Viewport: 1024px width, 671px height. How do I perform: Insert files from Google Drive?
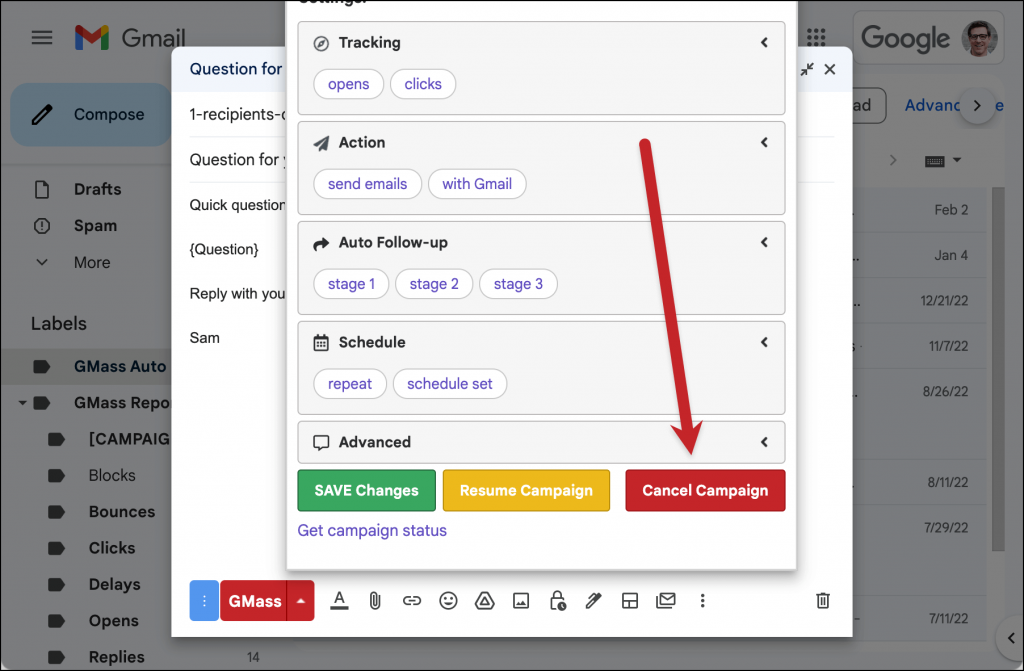484,600
